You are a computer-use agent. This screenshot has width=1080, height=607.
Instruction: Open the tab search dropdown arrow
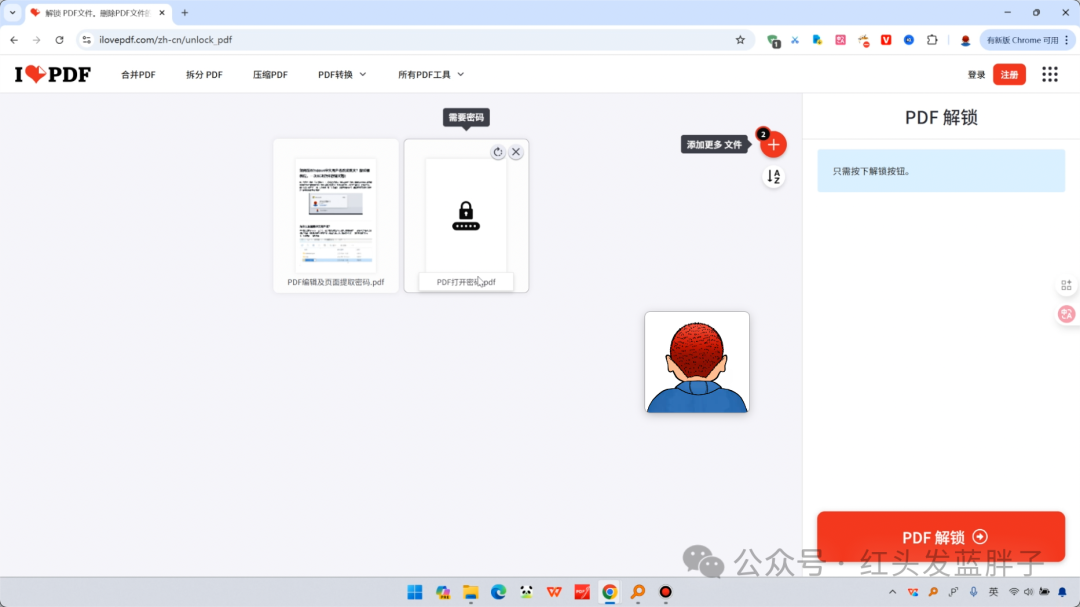click(13, 13)
